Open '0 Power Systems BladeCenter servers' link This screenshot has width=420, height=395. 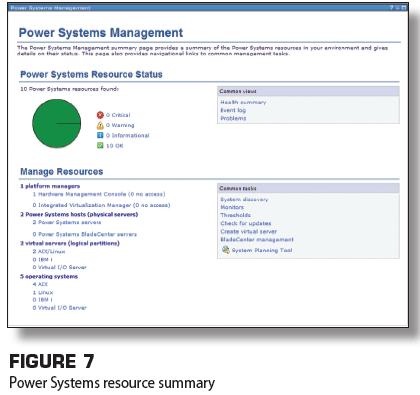point(85,234)
